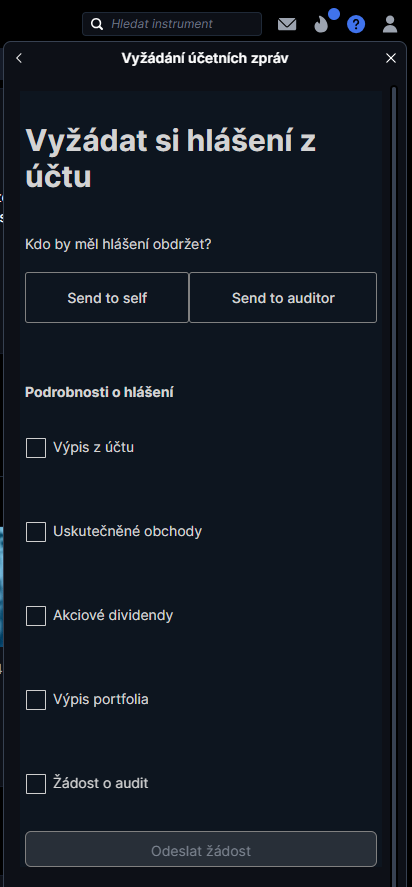Choose Send to auditor option
The image size is (412, 887).
(x=283, y=298)
